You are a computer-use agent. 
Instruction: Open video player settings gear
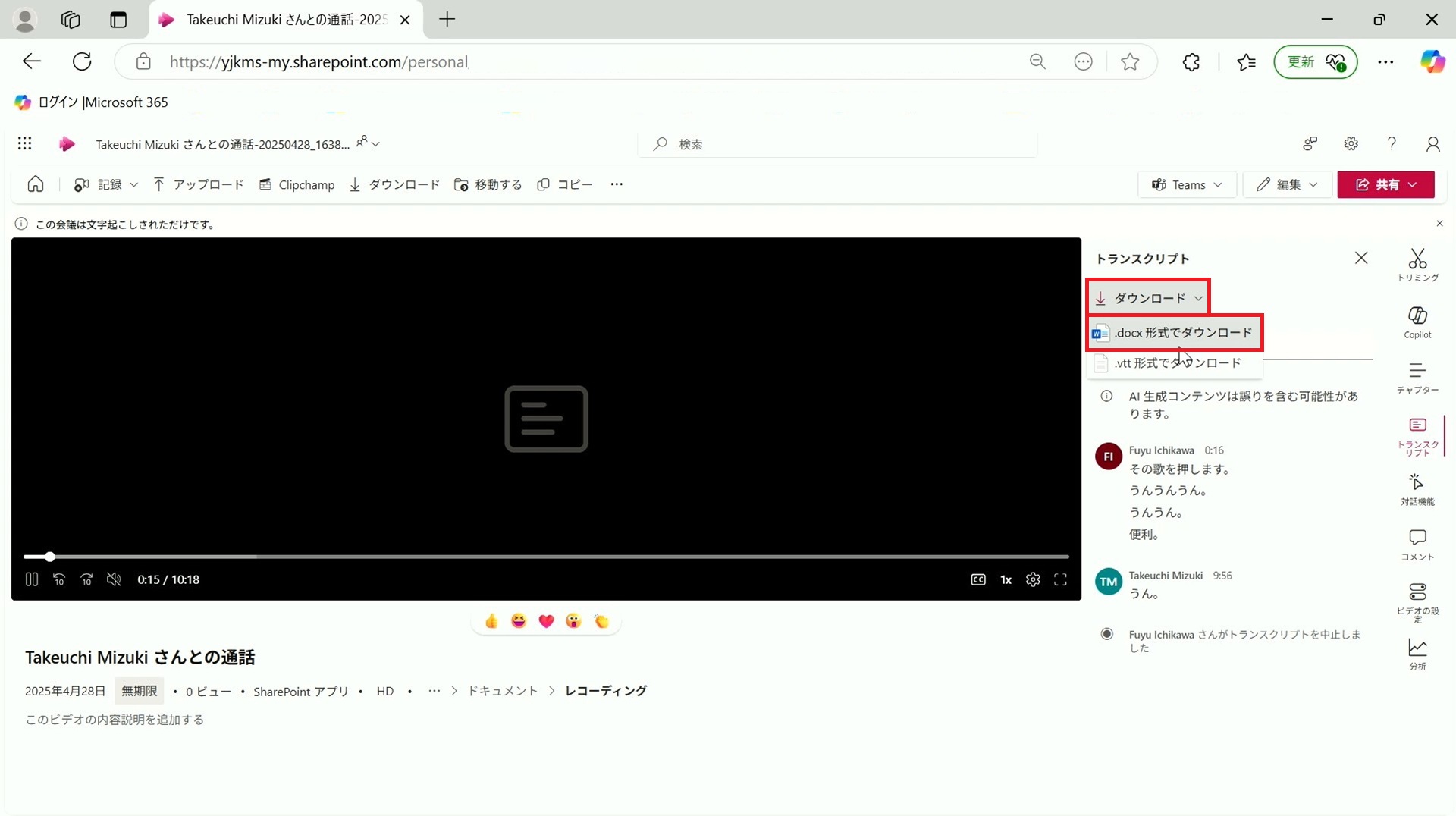coord(1033,579)
